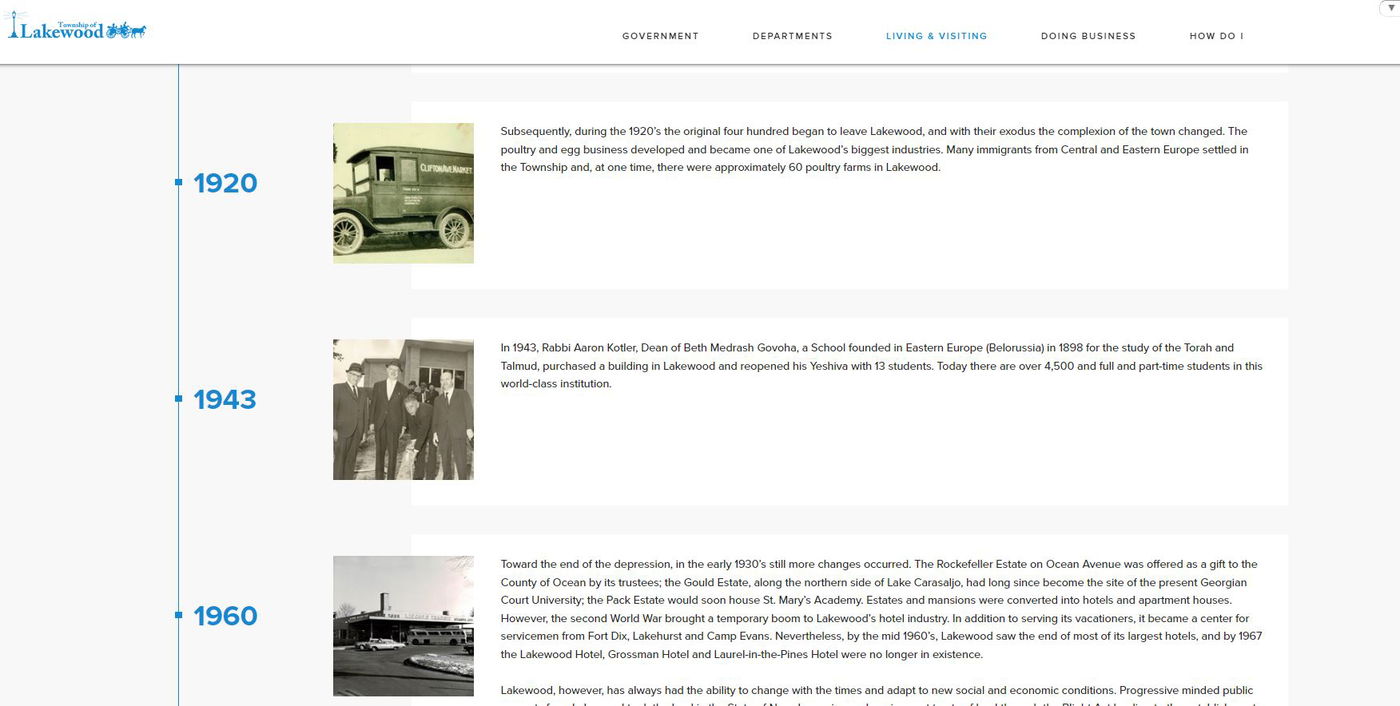Click the 1943 timeline square marker
Image resolution: width=1400 pixels, height=706 pixels.
coord(178,398)
